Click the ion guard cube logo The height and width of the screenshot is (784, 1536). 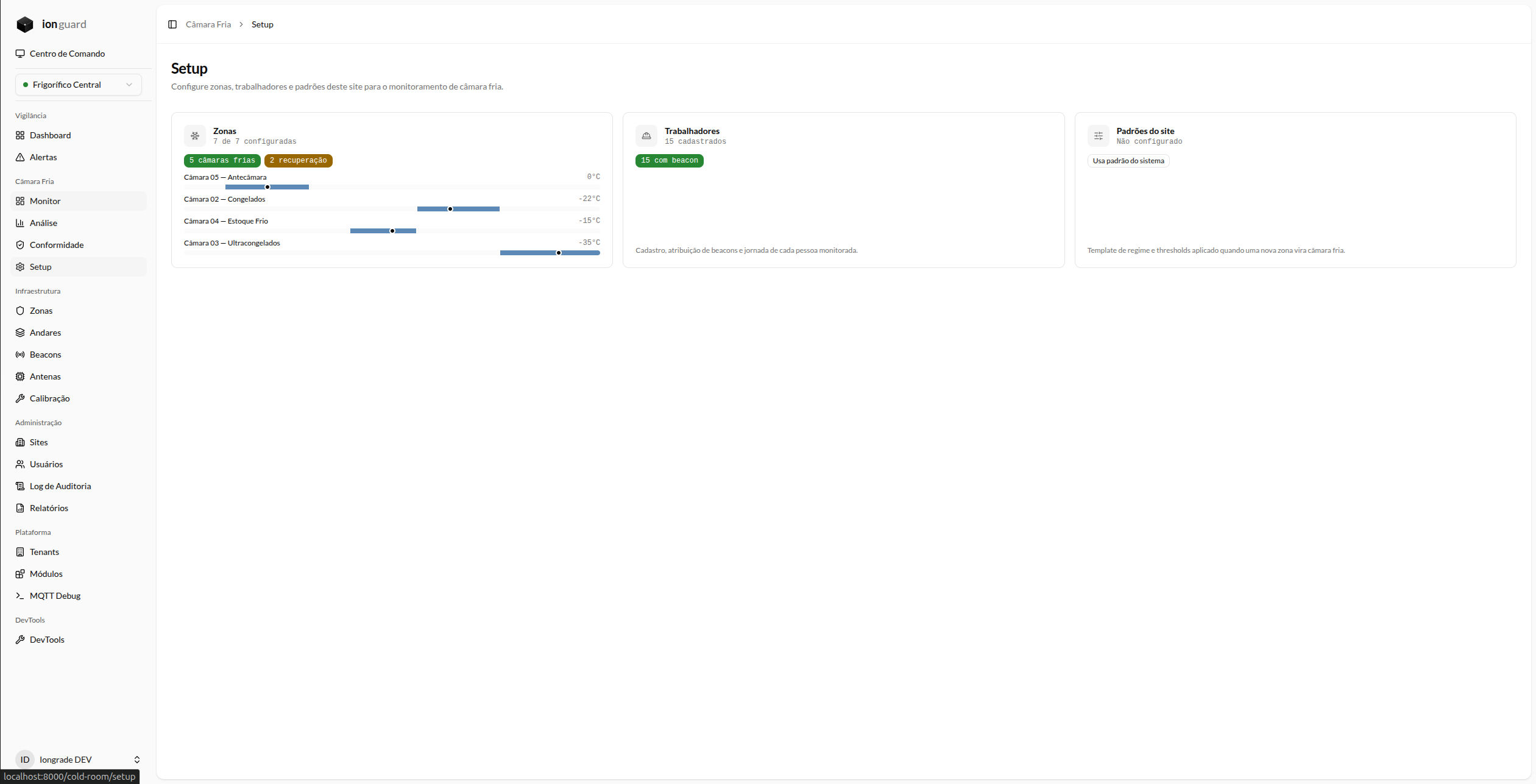click(x=25, y=24)
